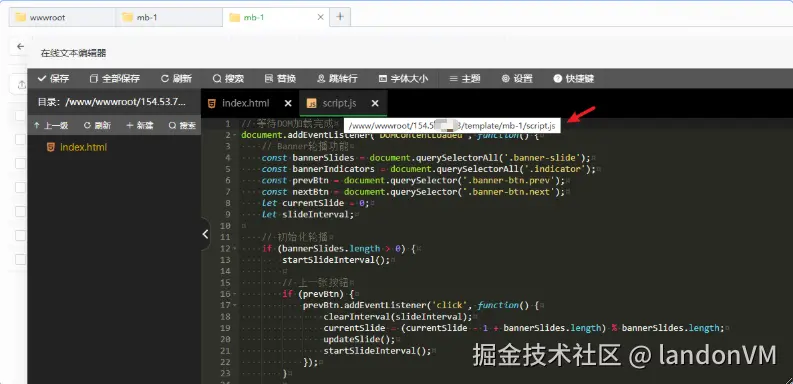The height and width of the screenshot is (384, 793).
Task: Close the active mb-1 file manager tab
Action: tap(320, 17)
